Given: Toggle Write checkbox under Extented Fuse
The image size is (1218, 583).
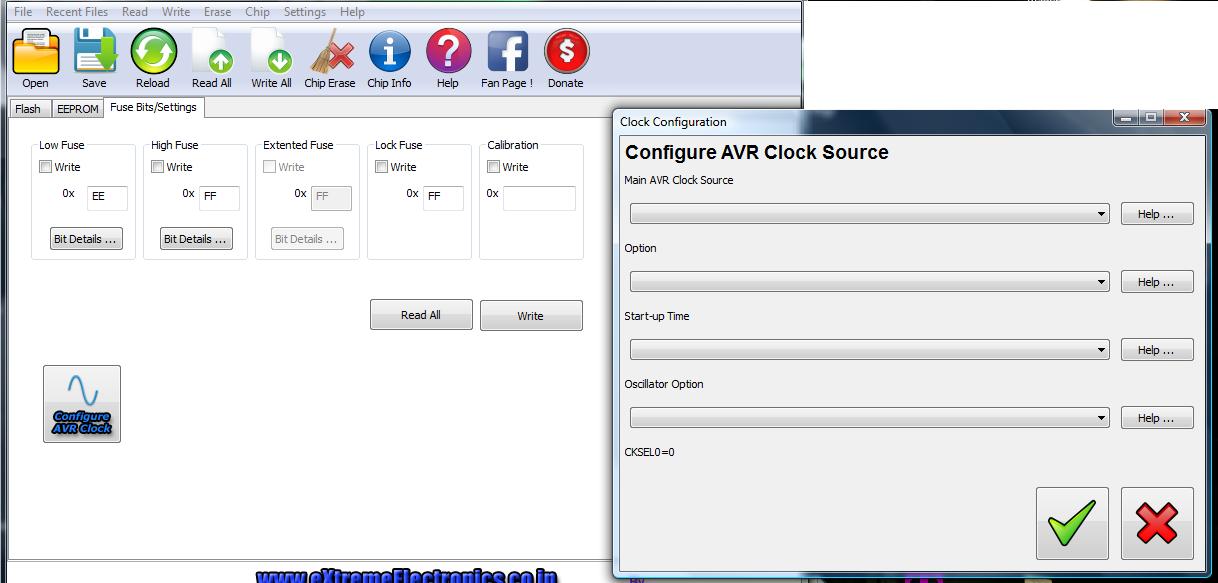Looking at the screenshot, I should click(270, 167).
